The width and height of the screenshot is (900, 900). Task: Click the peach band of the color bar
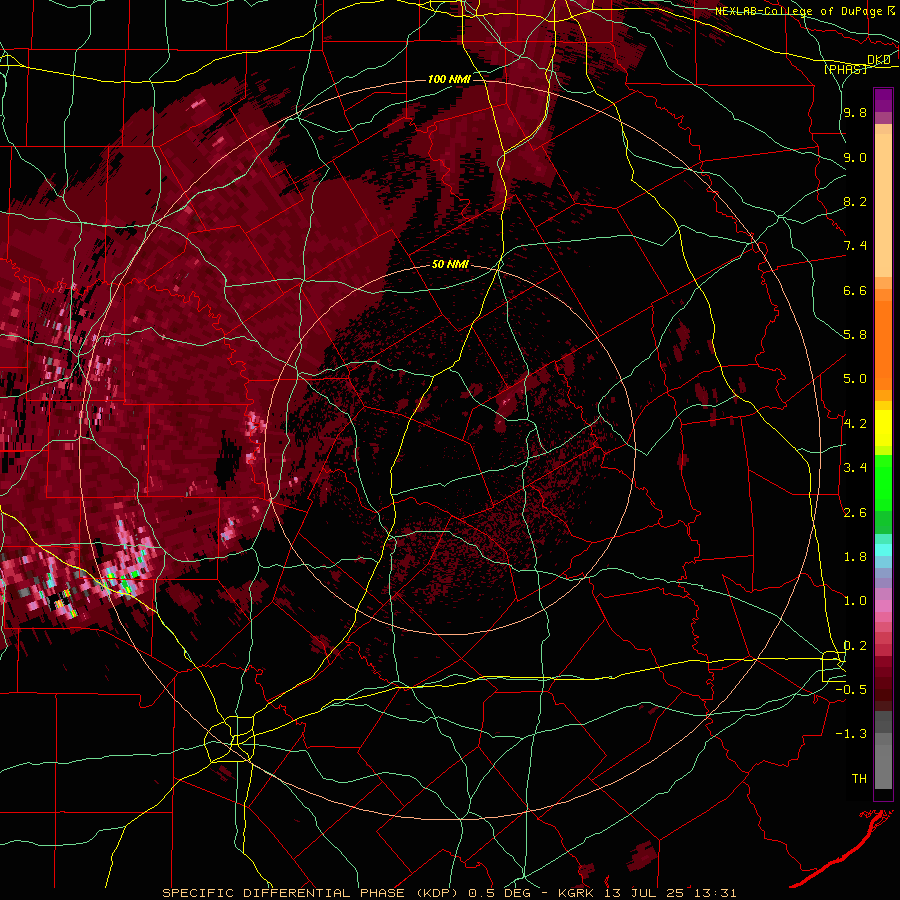point(883,205)
